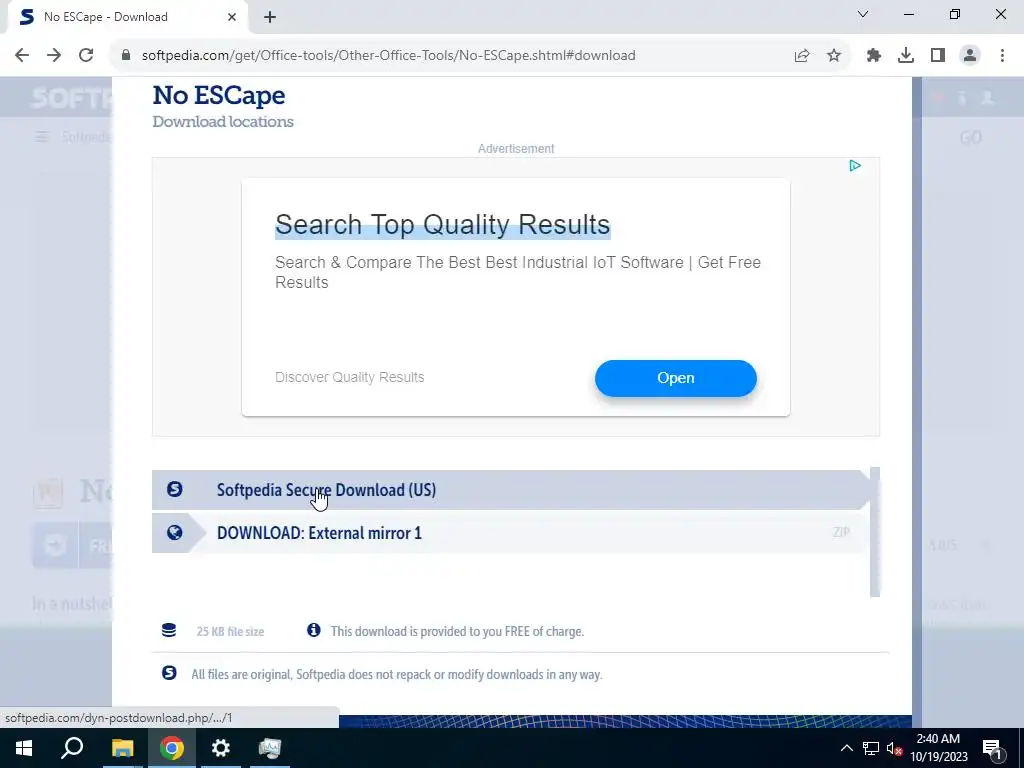Click the address bar URL
This screenshot has width=1024, height=768.
tap(389, 56)
